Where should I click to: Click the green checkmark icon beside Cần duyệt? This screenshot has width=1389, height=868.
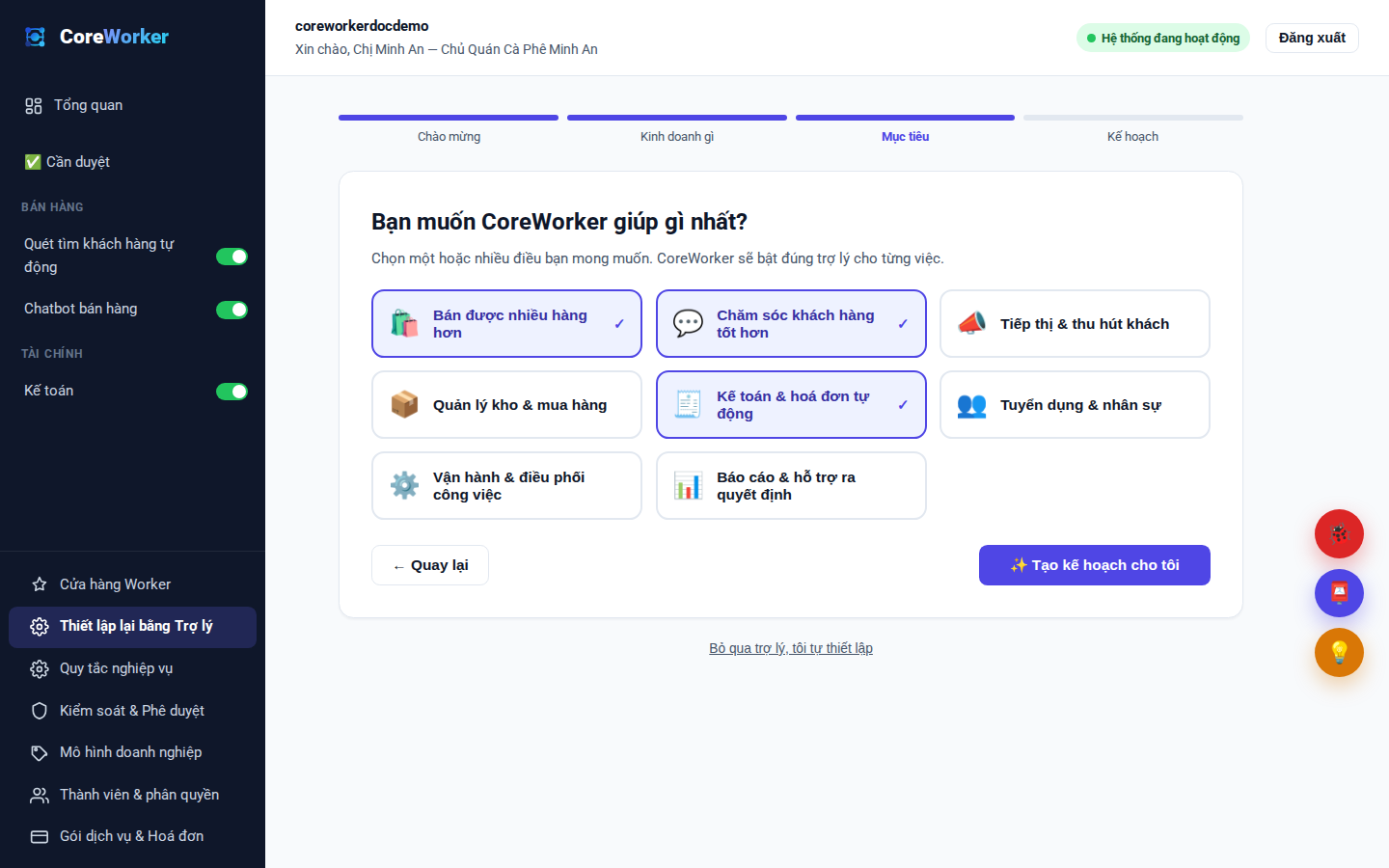click(x=33, y=162)
